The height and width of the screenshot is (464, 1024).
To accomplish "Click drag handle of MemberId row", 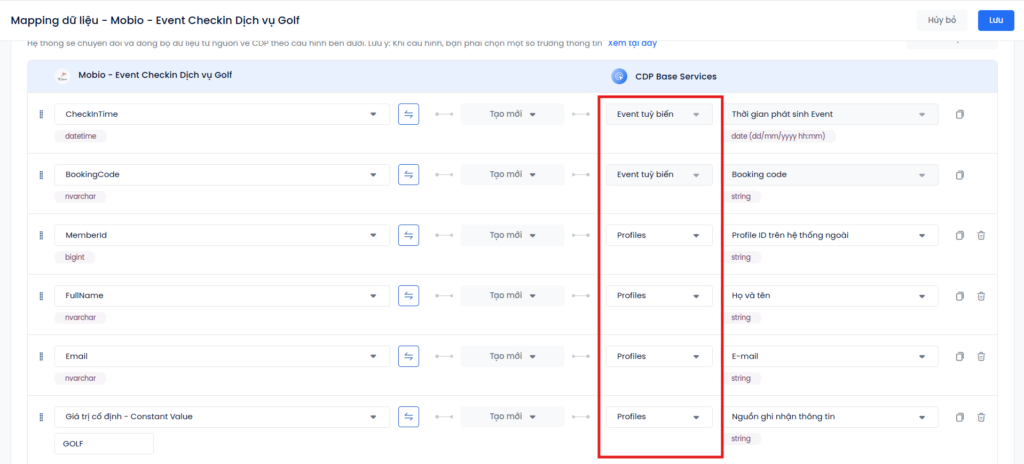I will [x=41, y=236].
